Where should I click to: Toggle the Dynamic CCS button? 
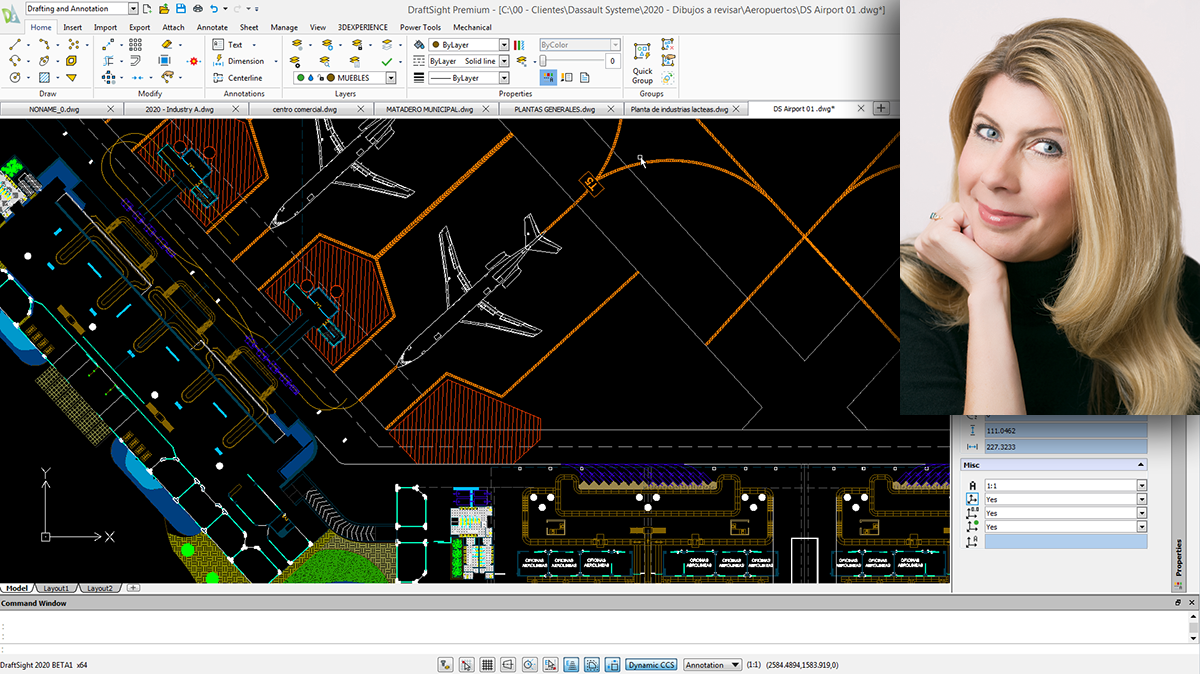point(651,664)
